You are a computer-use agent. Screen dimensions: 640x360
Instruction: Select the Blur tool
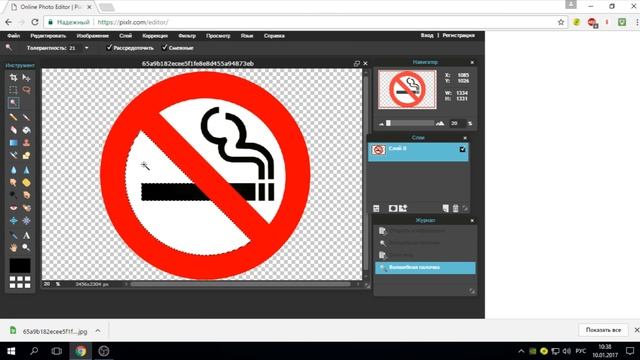pyautogui.click(x=13, y=170)
